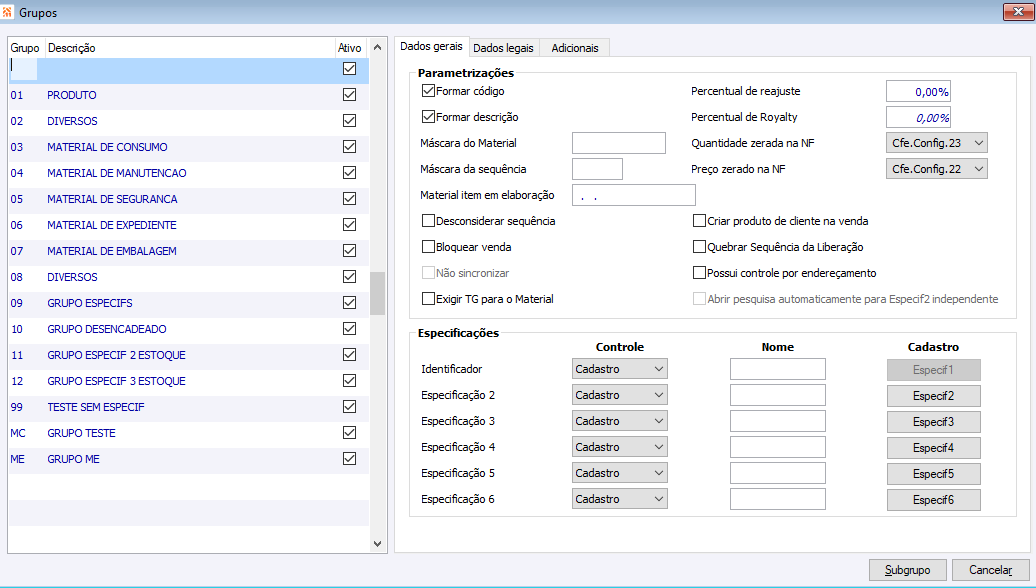
Task: Open Quantidade zerada na NF dropdown
Action: pos(936,143)
